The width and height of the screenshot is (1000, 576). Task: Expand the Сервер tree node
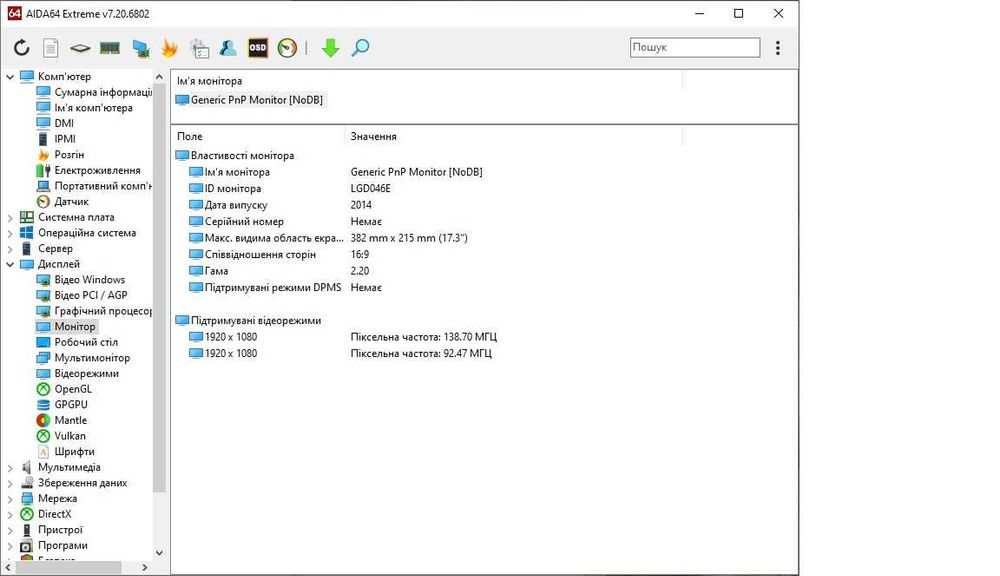point(10,249)
